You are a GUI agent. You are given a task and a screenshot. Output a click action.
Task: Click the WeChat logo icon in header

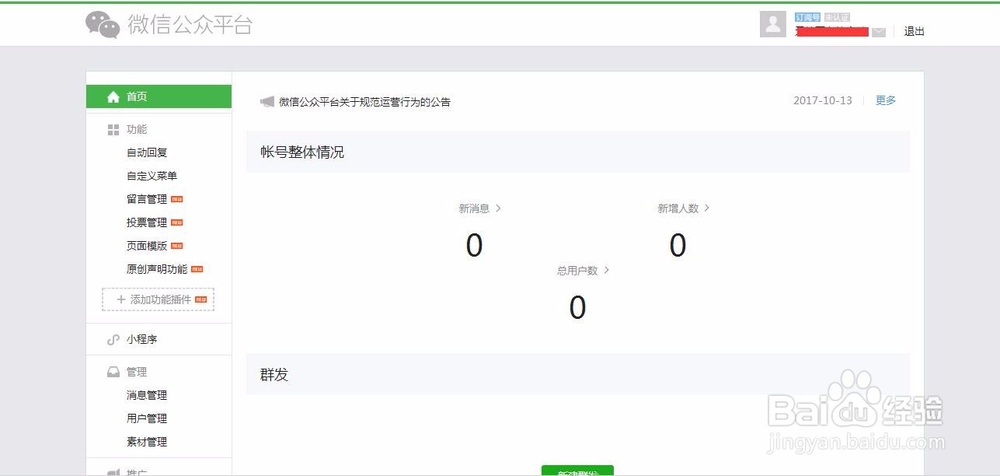click(103, 24)
